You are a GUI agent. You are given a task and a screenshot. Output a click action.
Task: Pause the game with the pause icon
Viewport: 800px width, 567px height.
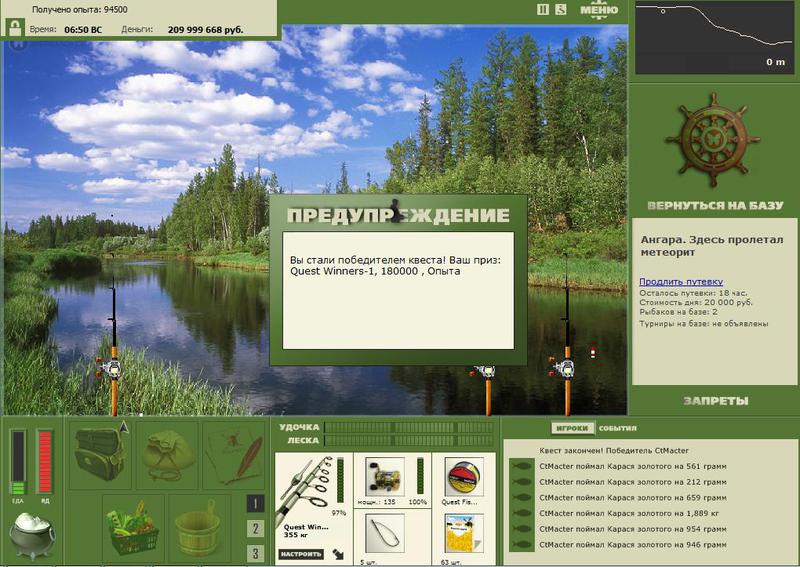543,10
